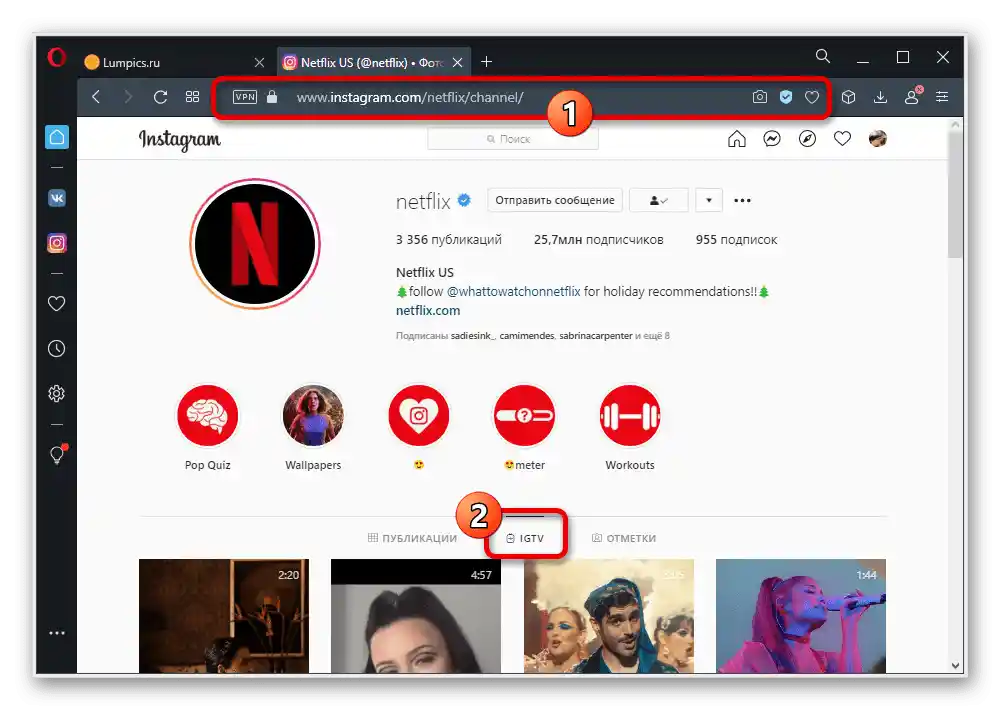Click the Отправить сообщение button
The image size is (1000, 710).
[554, 200]
